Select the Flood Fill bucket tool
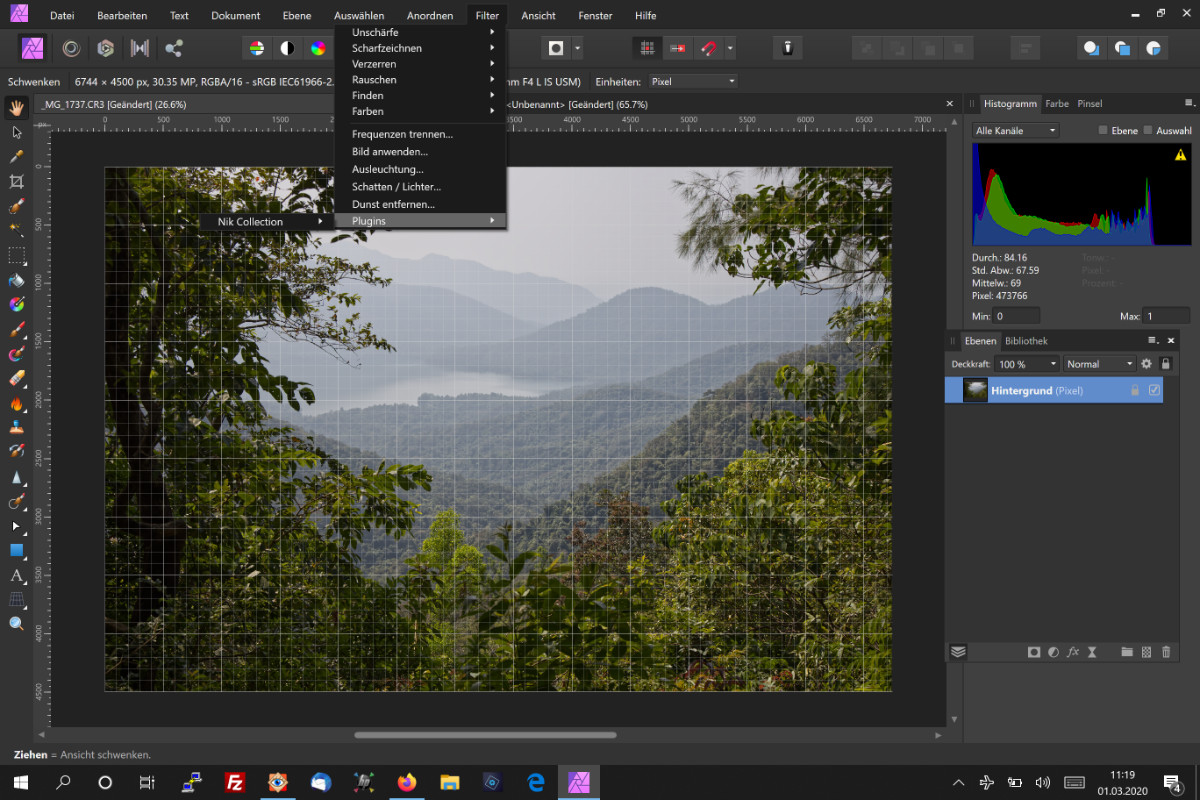 coord(16,279)
